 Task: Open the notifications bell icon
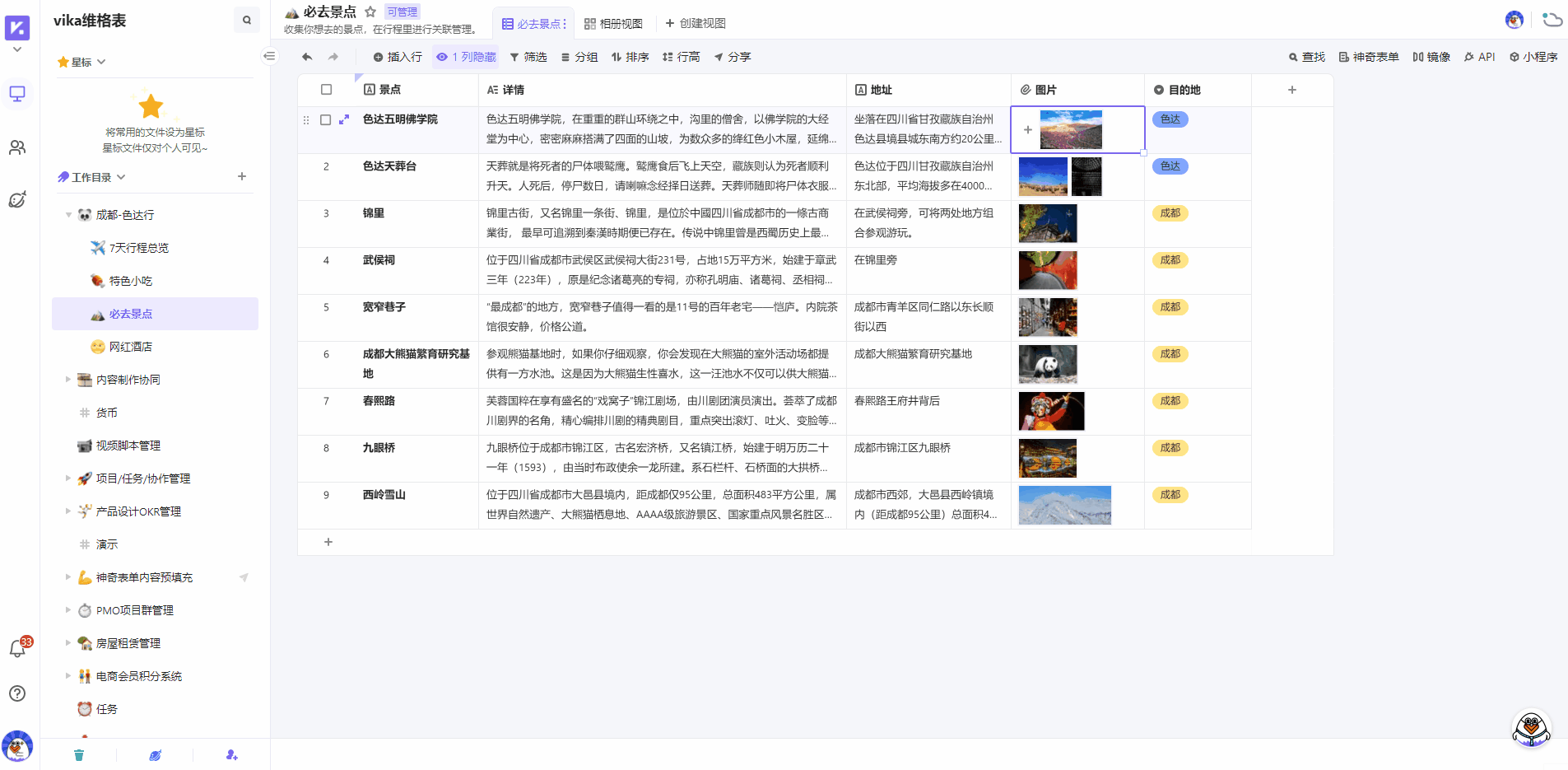(17, 649)
